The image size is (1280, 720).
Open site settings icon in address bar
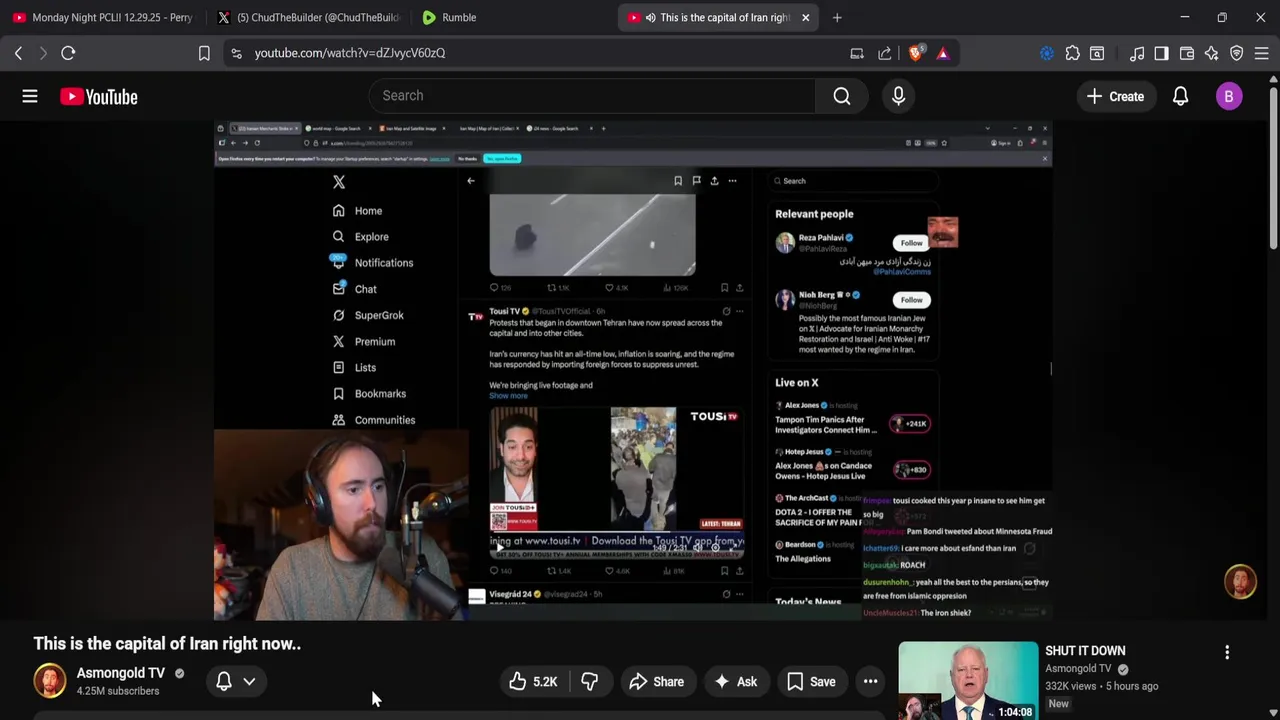pyautogui.click(x=236, y=53)
